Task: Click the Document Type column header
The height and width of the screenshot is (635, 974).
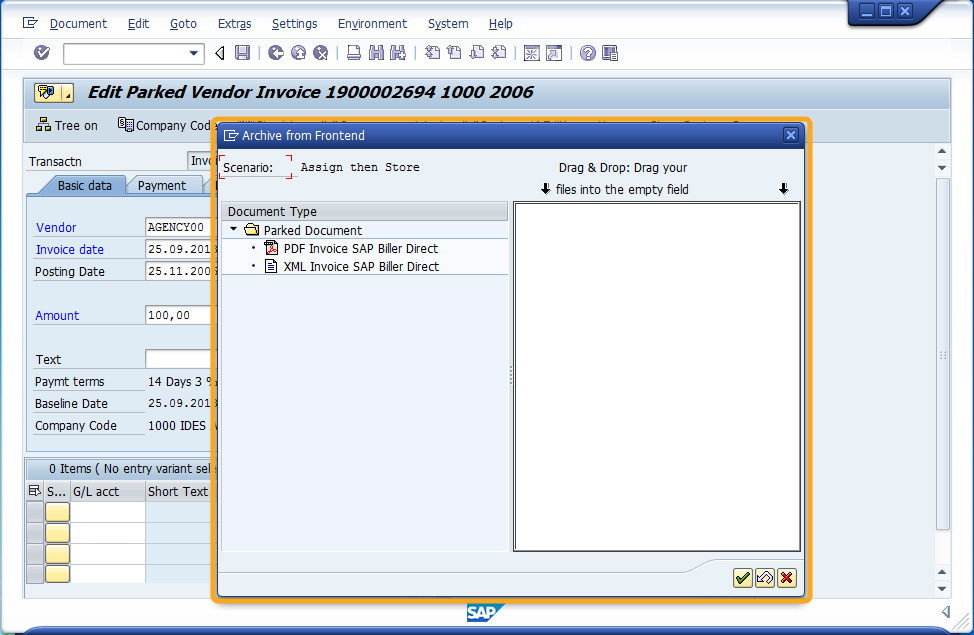Action: pyautogui.click(x=365, y=211)
